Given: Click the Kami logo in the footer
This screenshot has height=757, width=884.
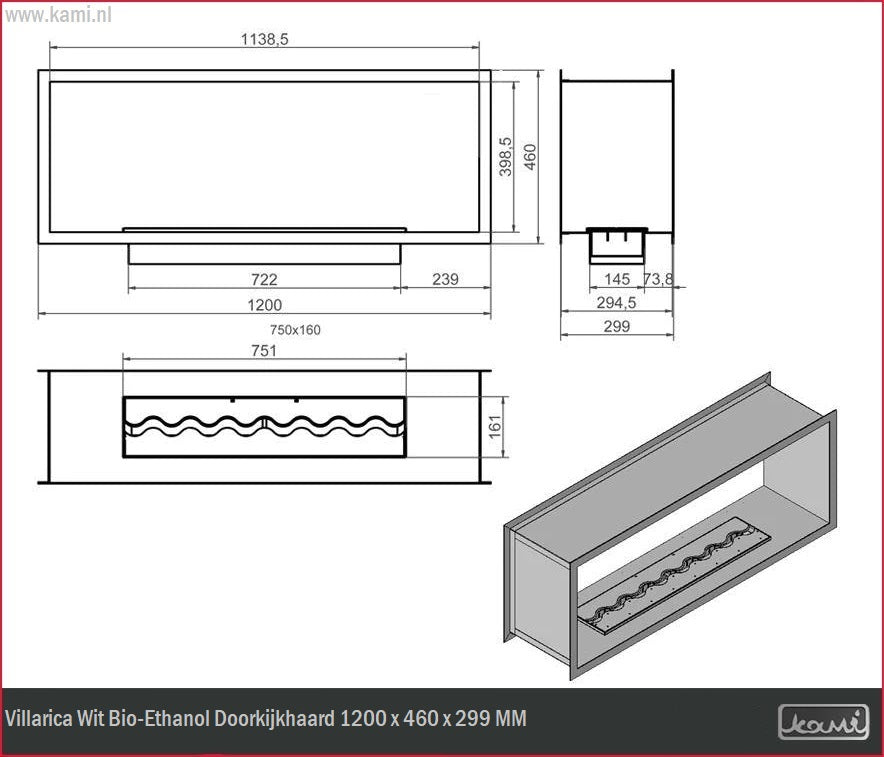Looking at the screenshot, I should pos(823,721).
